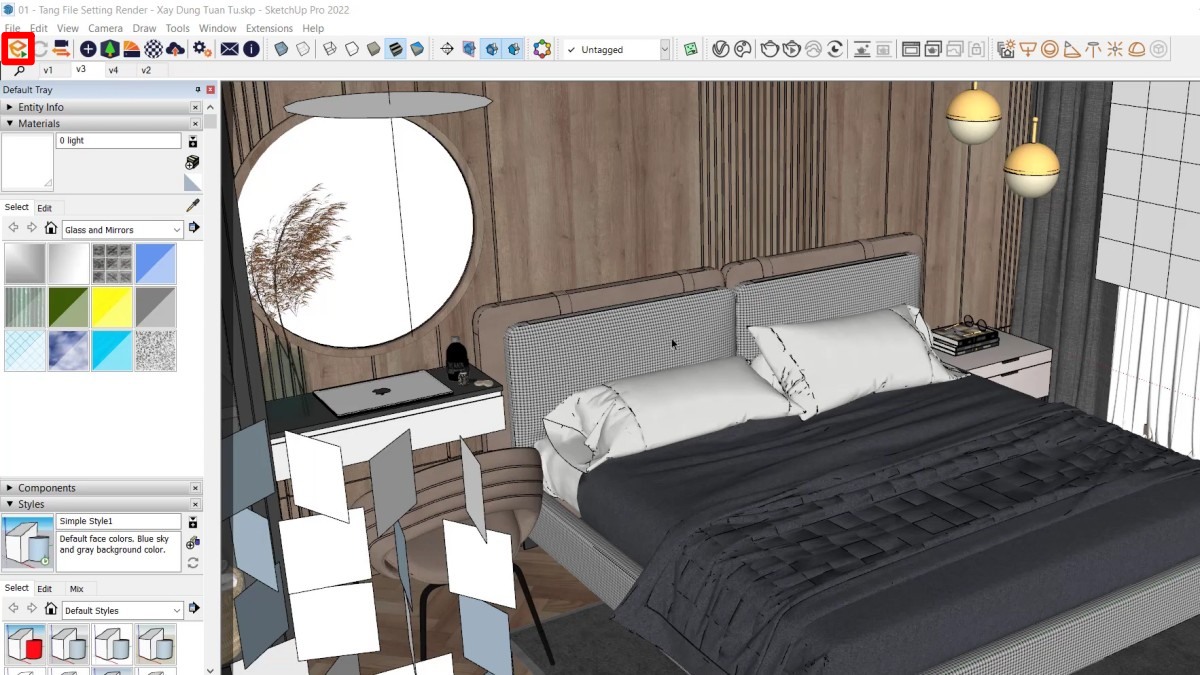Click Create Material icon in Materials panel
Screen dimensions: 1200x675
pos(193,162)
